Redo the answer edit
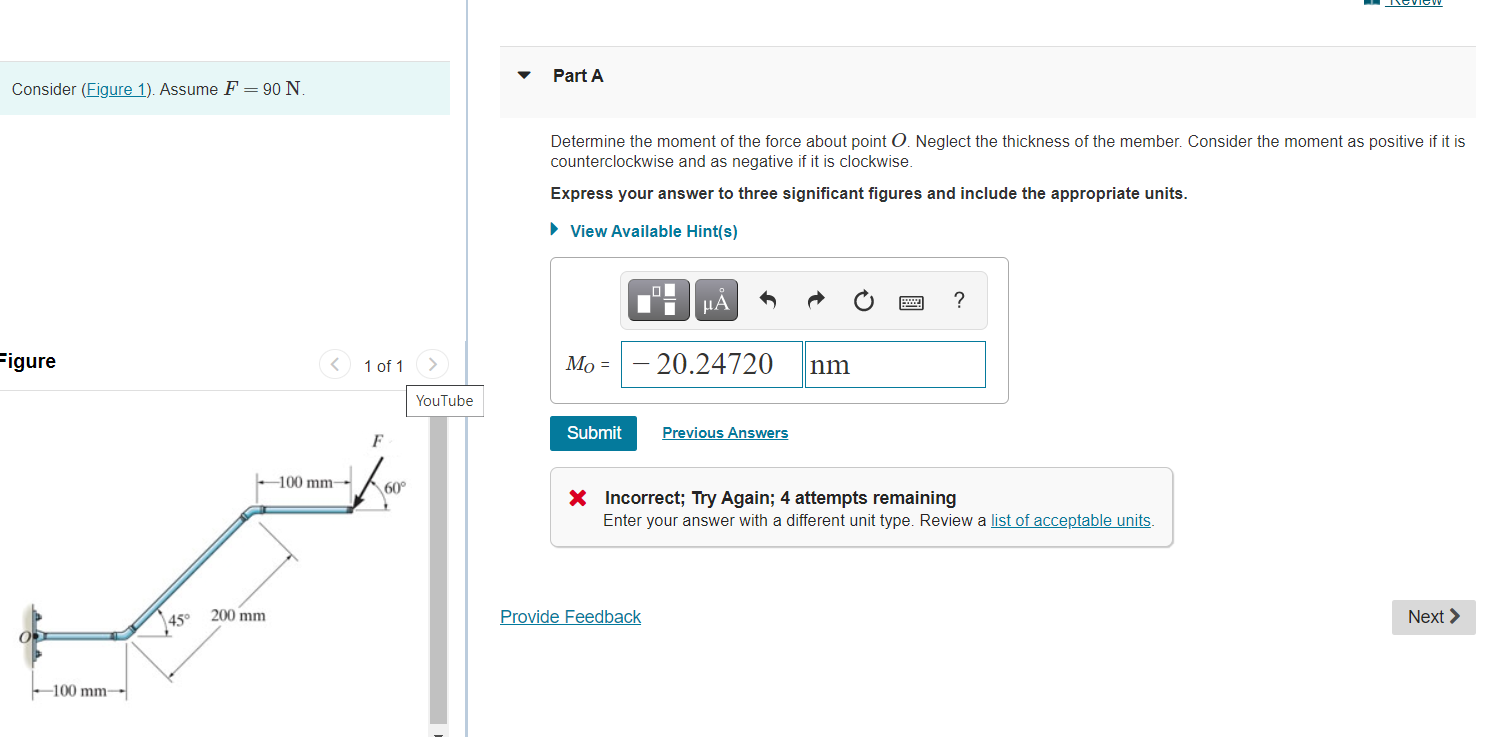 (815, 299)
